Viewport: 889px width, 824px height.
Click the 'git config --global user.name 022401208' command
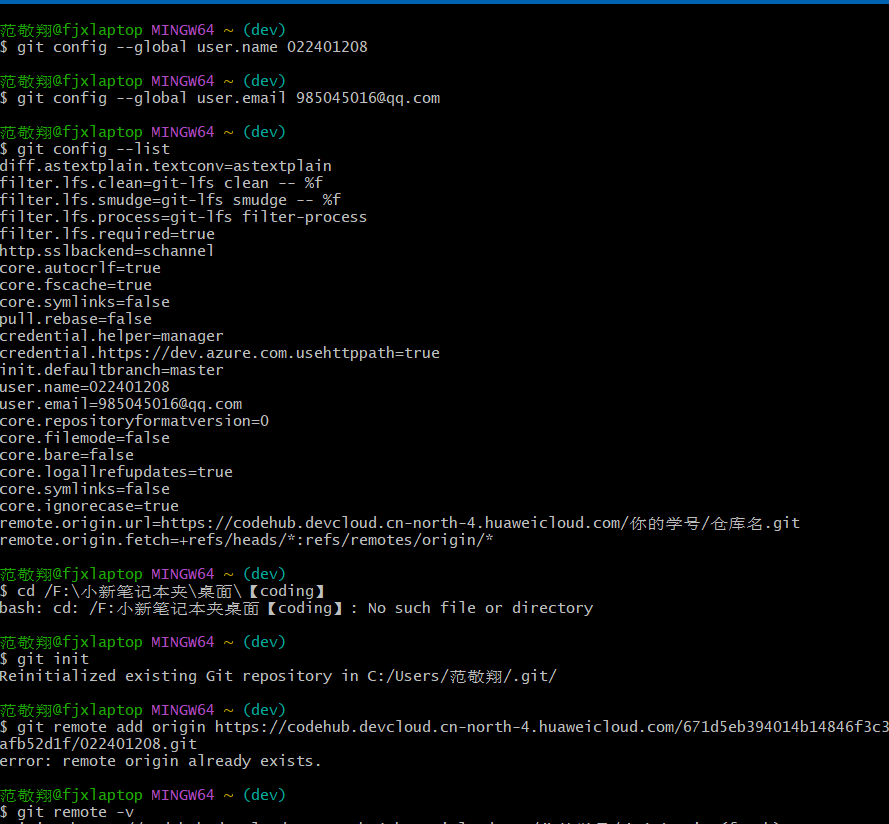(192, 47)
